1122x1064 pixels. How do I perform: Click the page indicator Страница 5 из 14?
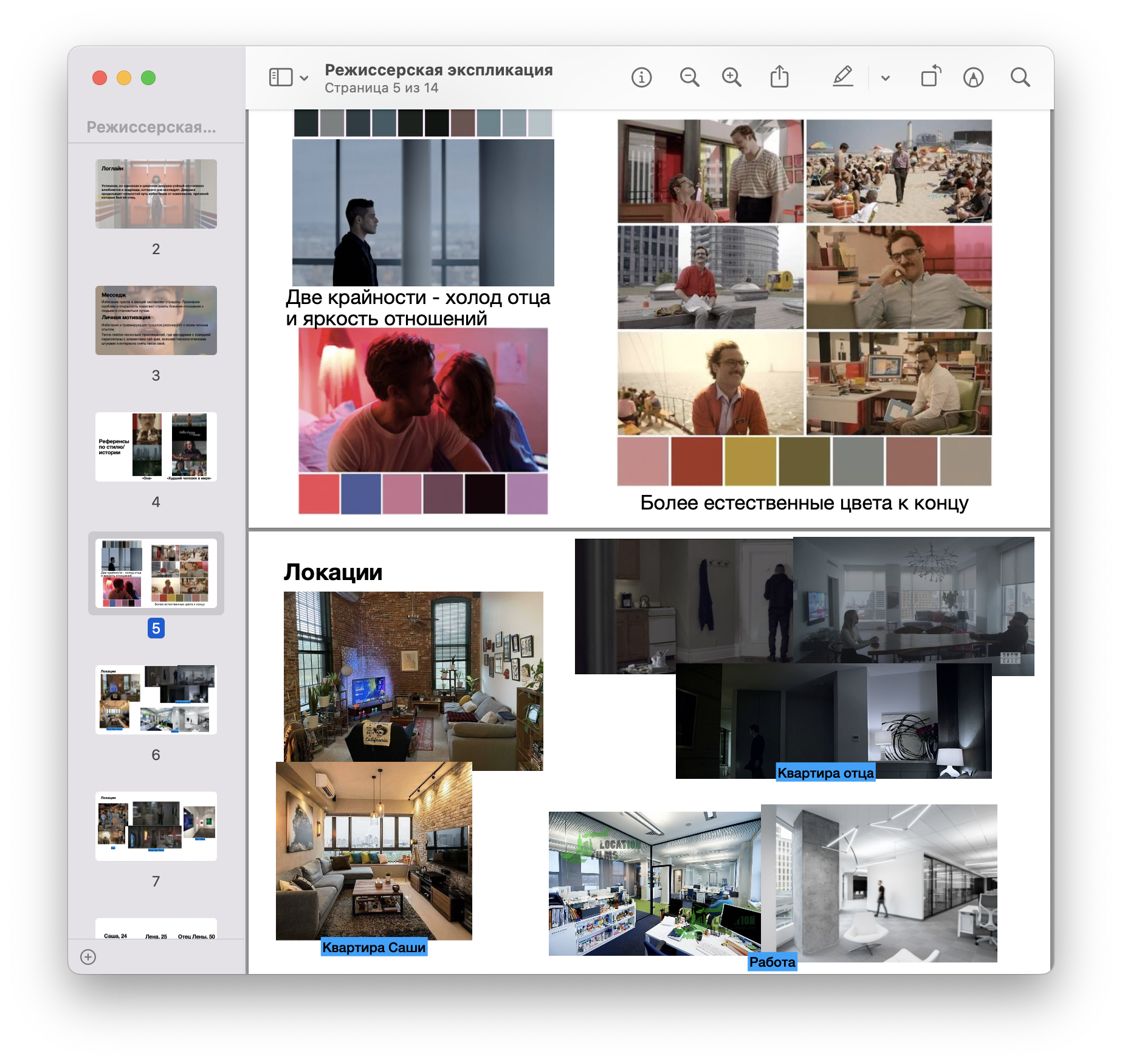point(381,88)
